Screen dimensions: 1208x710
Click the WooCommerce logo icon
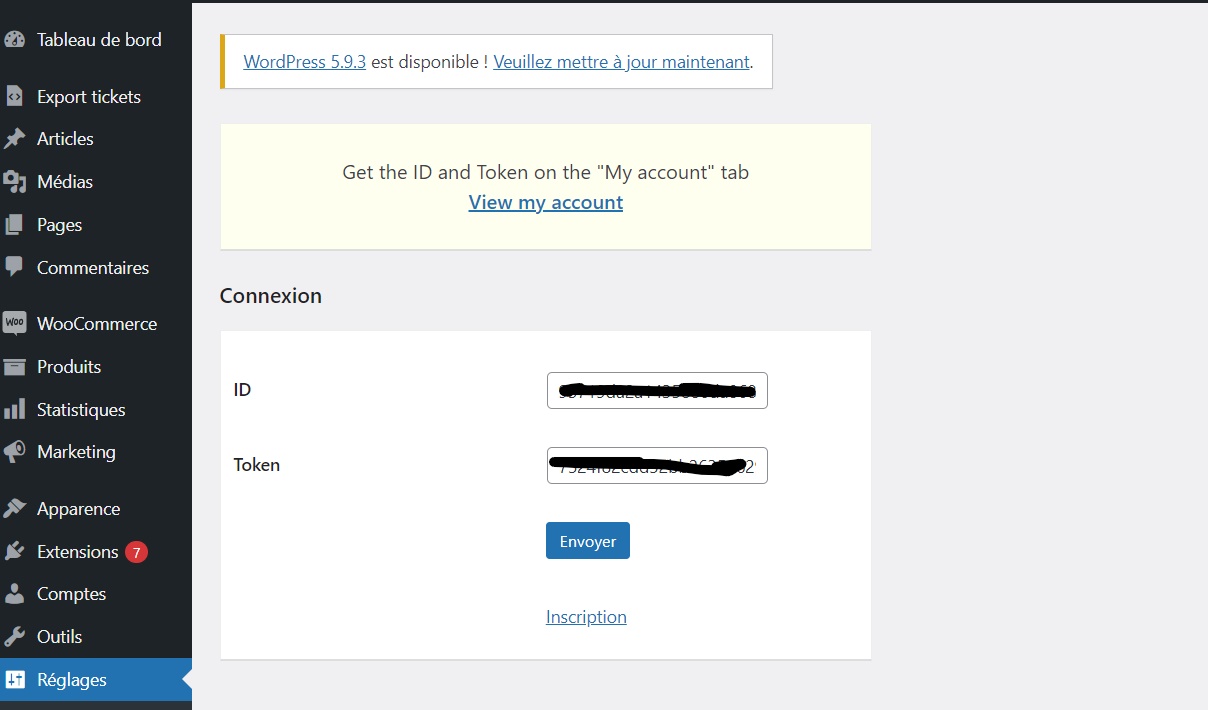14,324
